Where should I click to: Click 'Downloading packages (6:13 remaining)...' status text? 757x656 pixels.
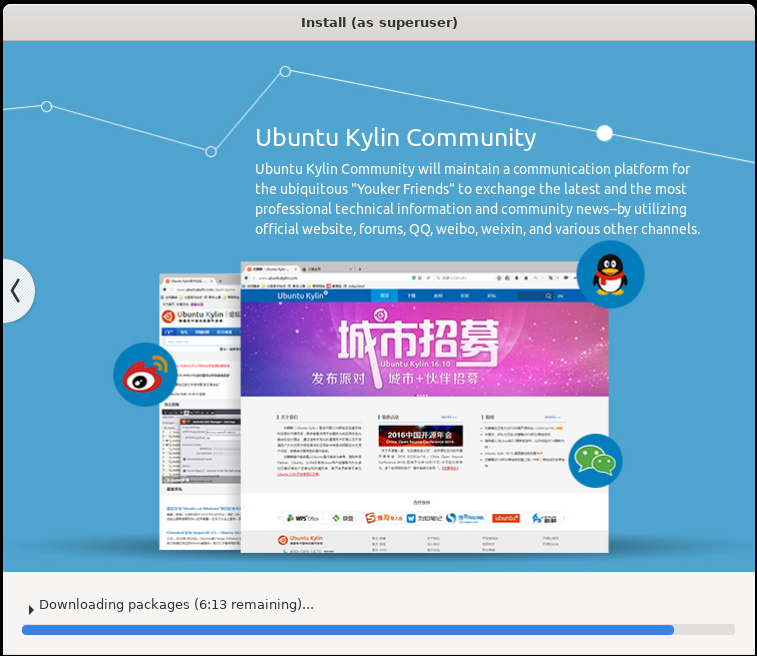pos(176,604)
